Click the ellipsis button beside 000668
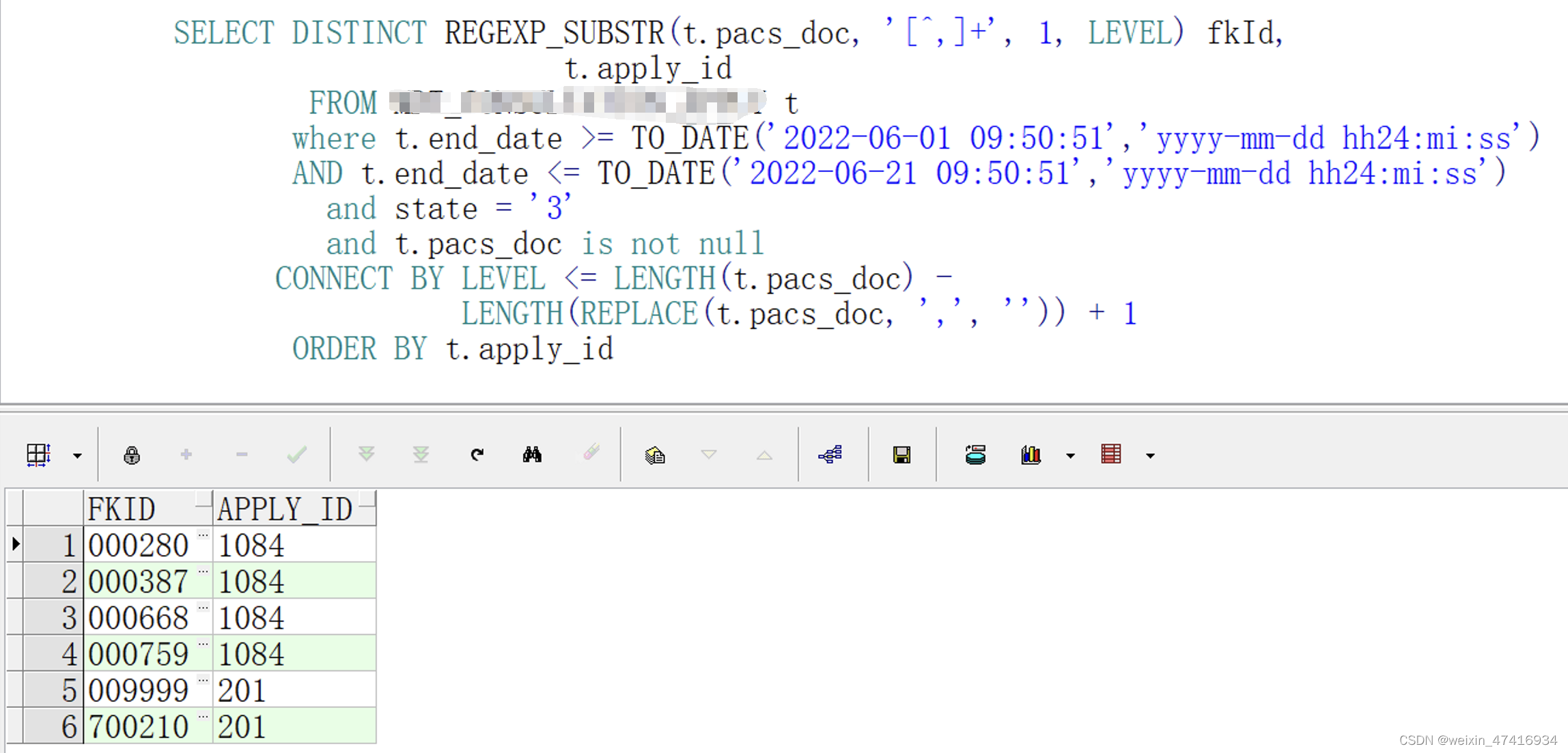This screenshot has height=753, width=1568. tap(204, 608)
